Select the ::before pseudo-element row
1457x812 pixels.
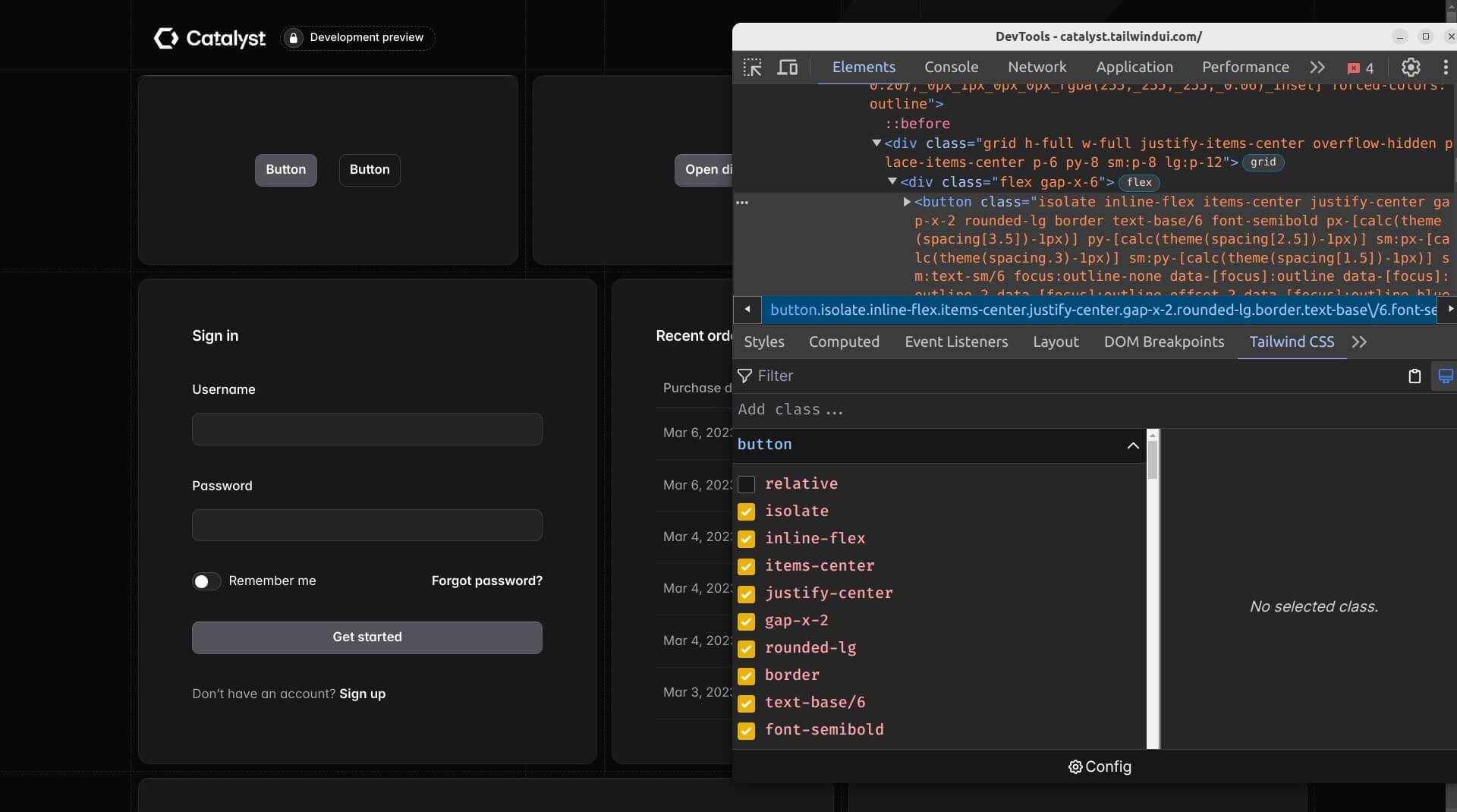click(917, 124)
